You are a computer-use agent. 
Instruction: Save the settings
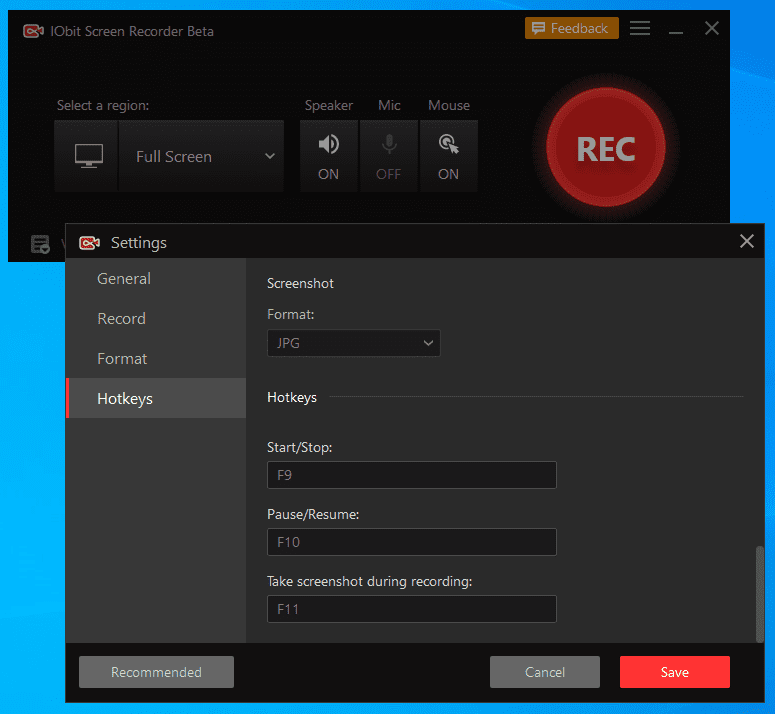[x=675, y=672]
